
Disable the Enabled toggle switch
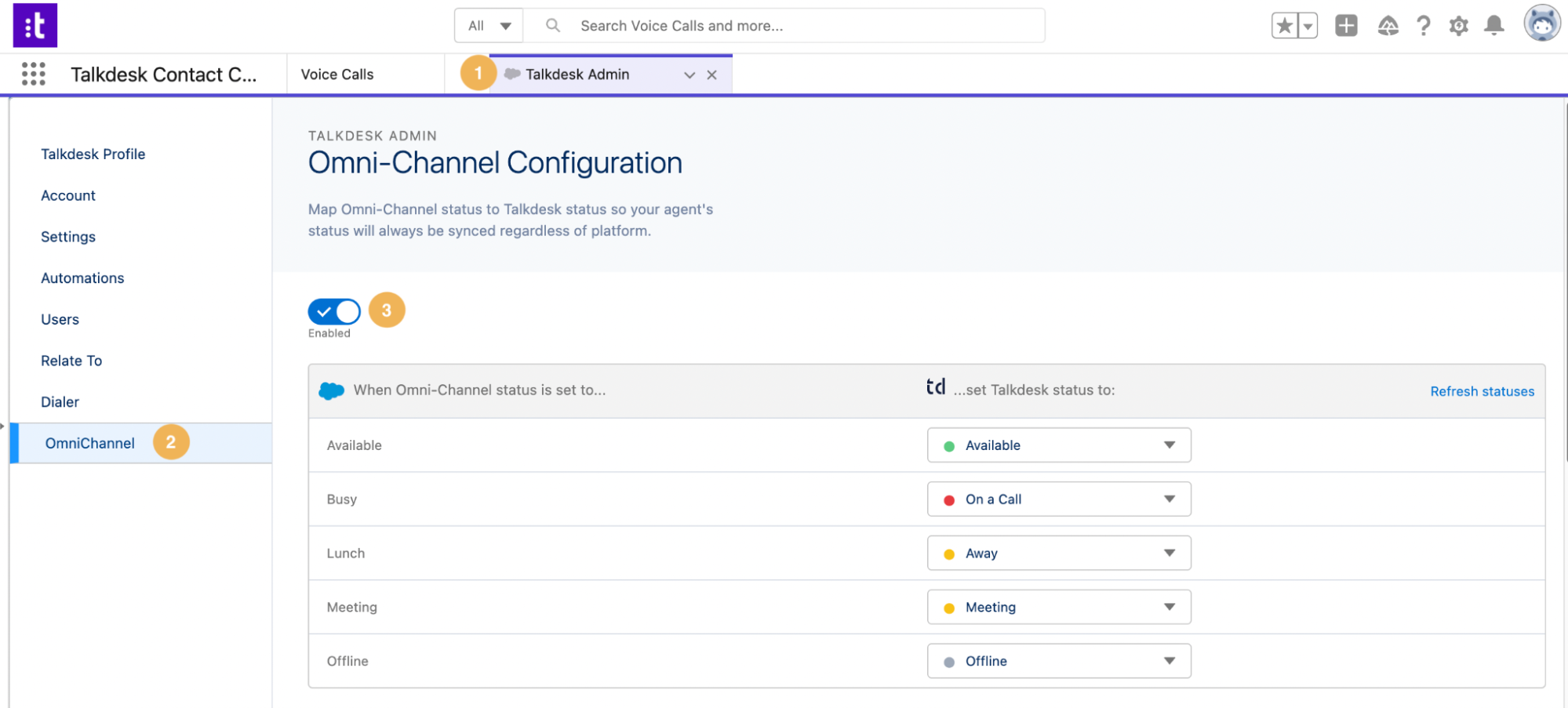[x=333, y=311]
